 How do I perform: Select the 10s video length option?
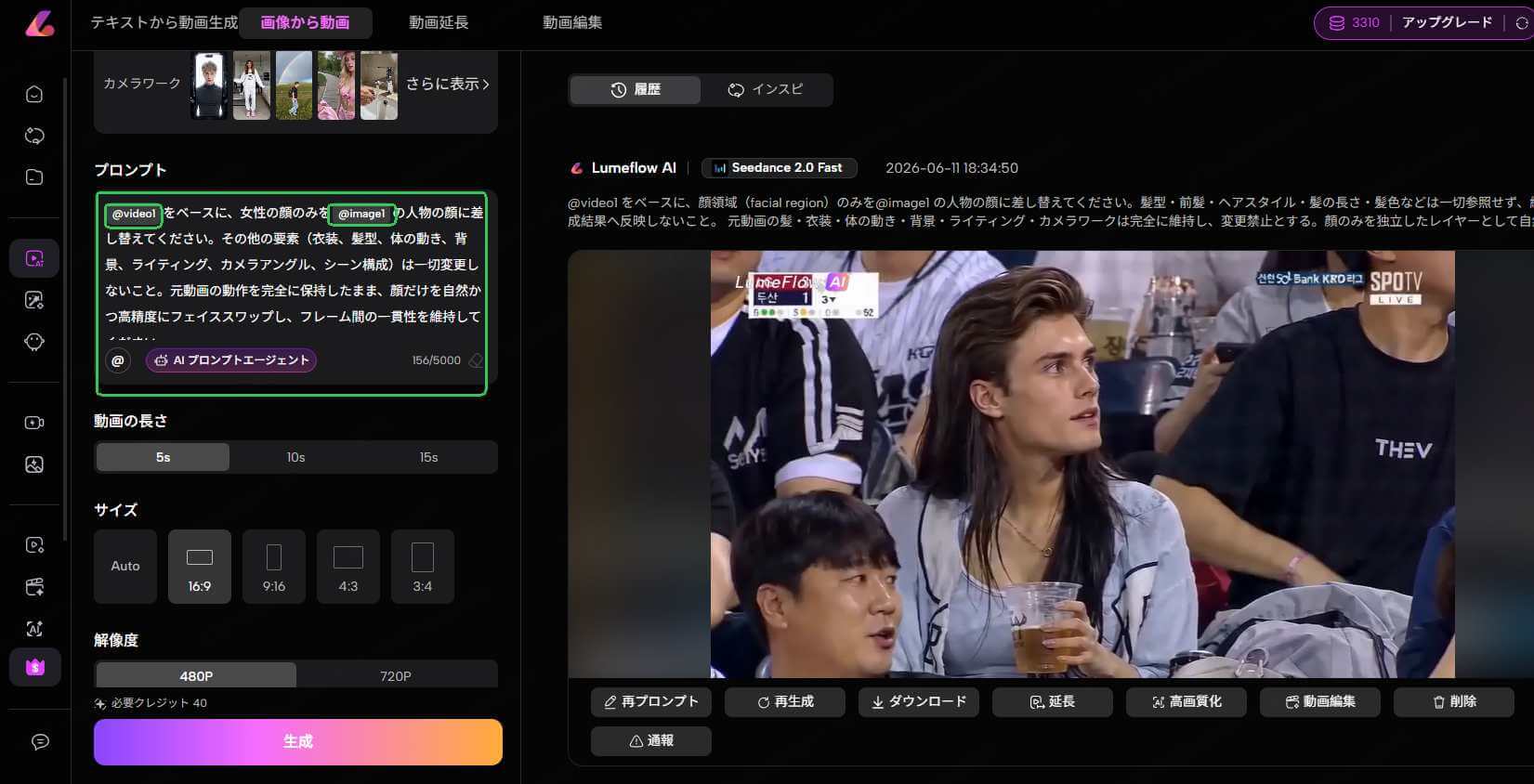point(295,457)
